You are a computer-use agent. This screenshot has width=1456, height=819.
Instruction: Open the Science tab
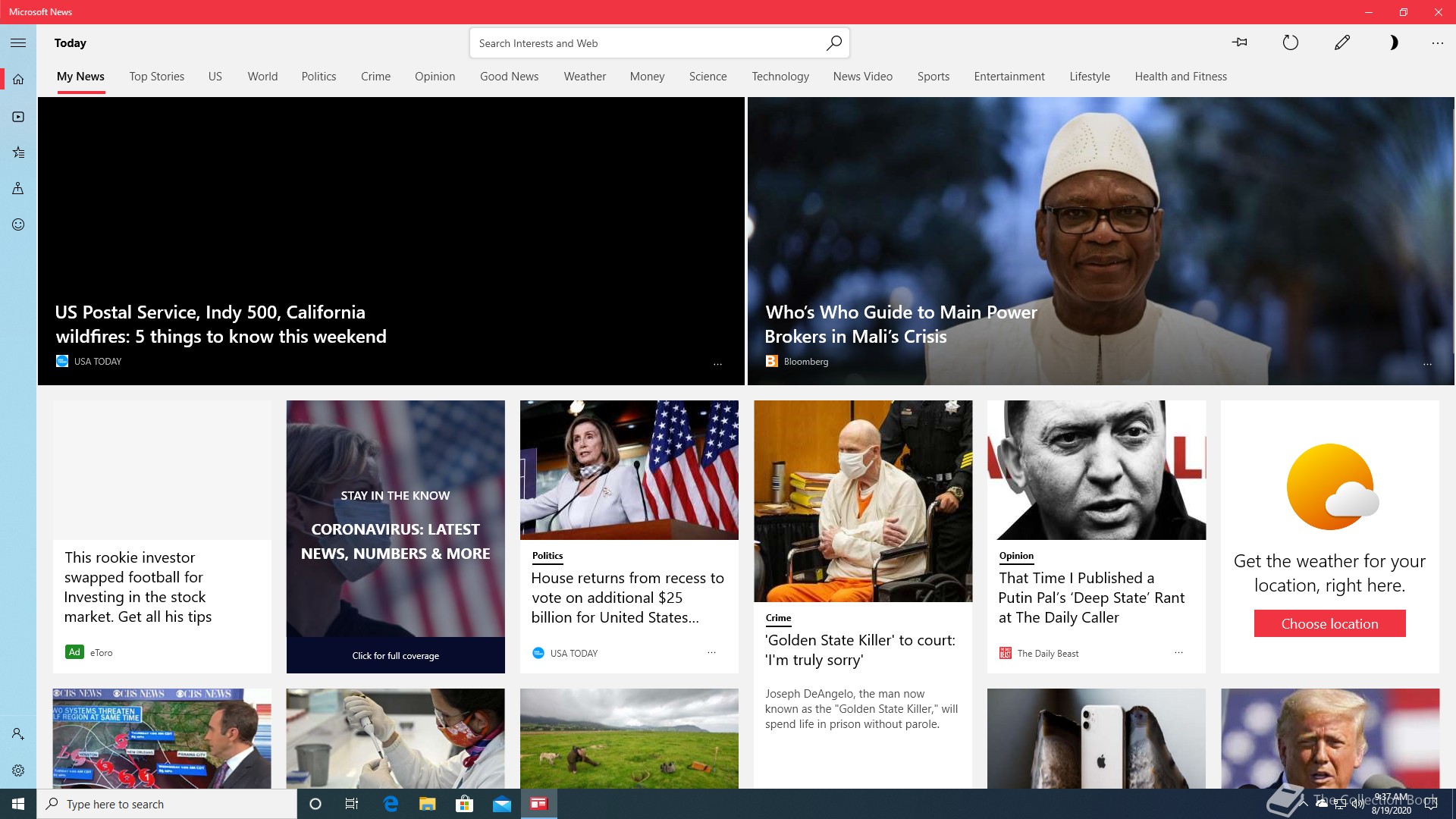[x=708, y=77]
